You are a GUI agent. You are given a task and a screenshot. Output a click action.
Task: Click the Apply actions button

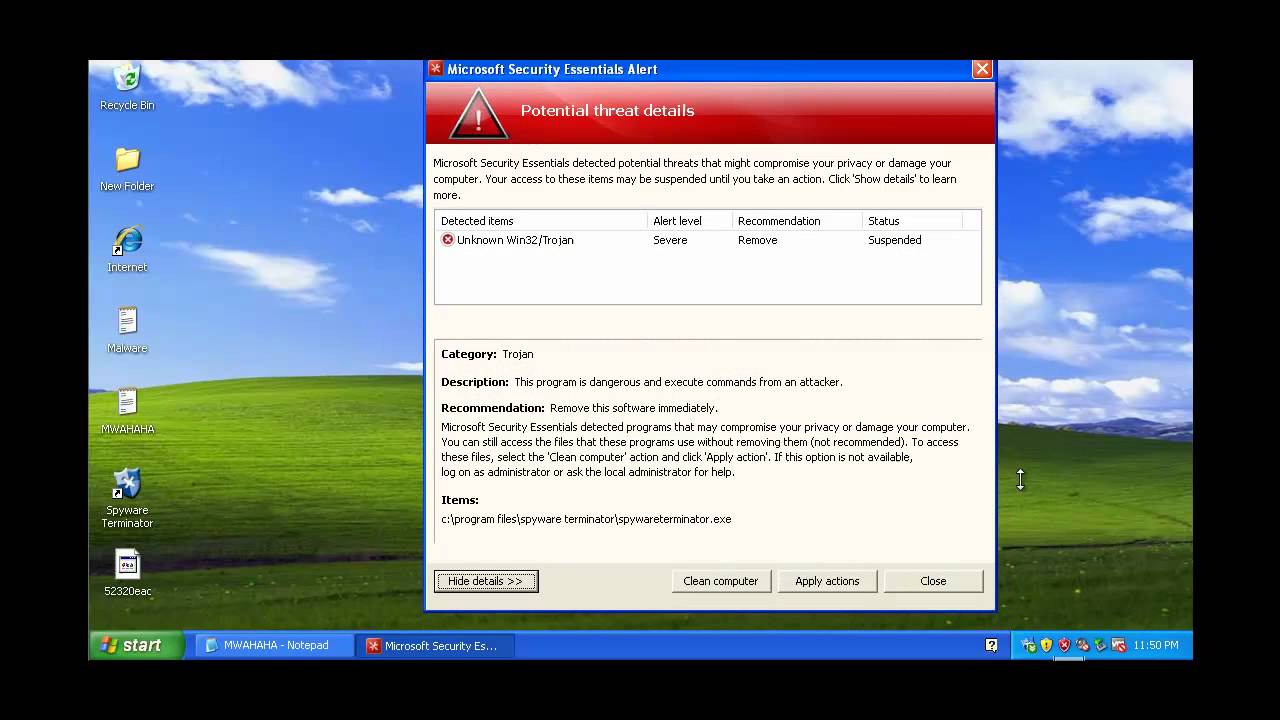click(x=827, y=581)
